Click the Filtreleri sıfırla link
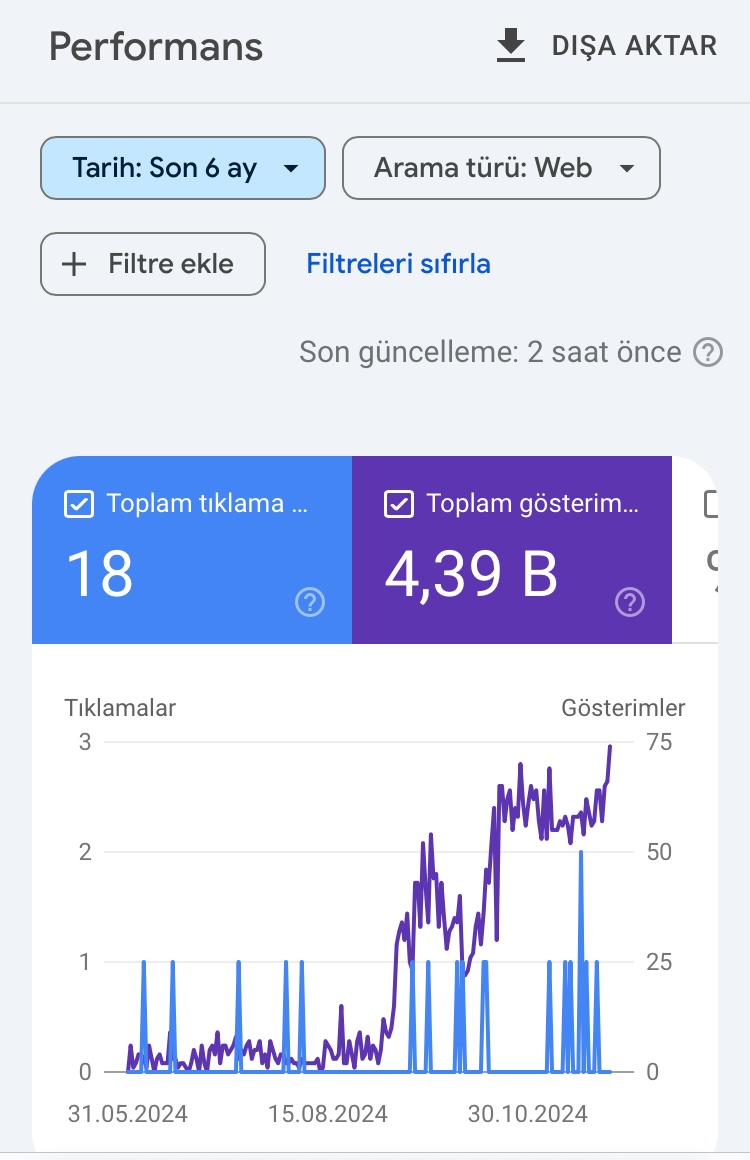The width and height of the screenshot is (750, 1160). pos(399,264)
